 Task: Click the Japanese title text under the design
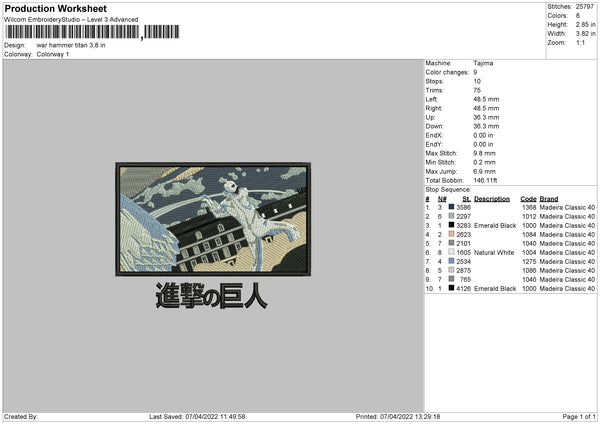click(x=211, y=296)
